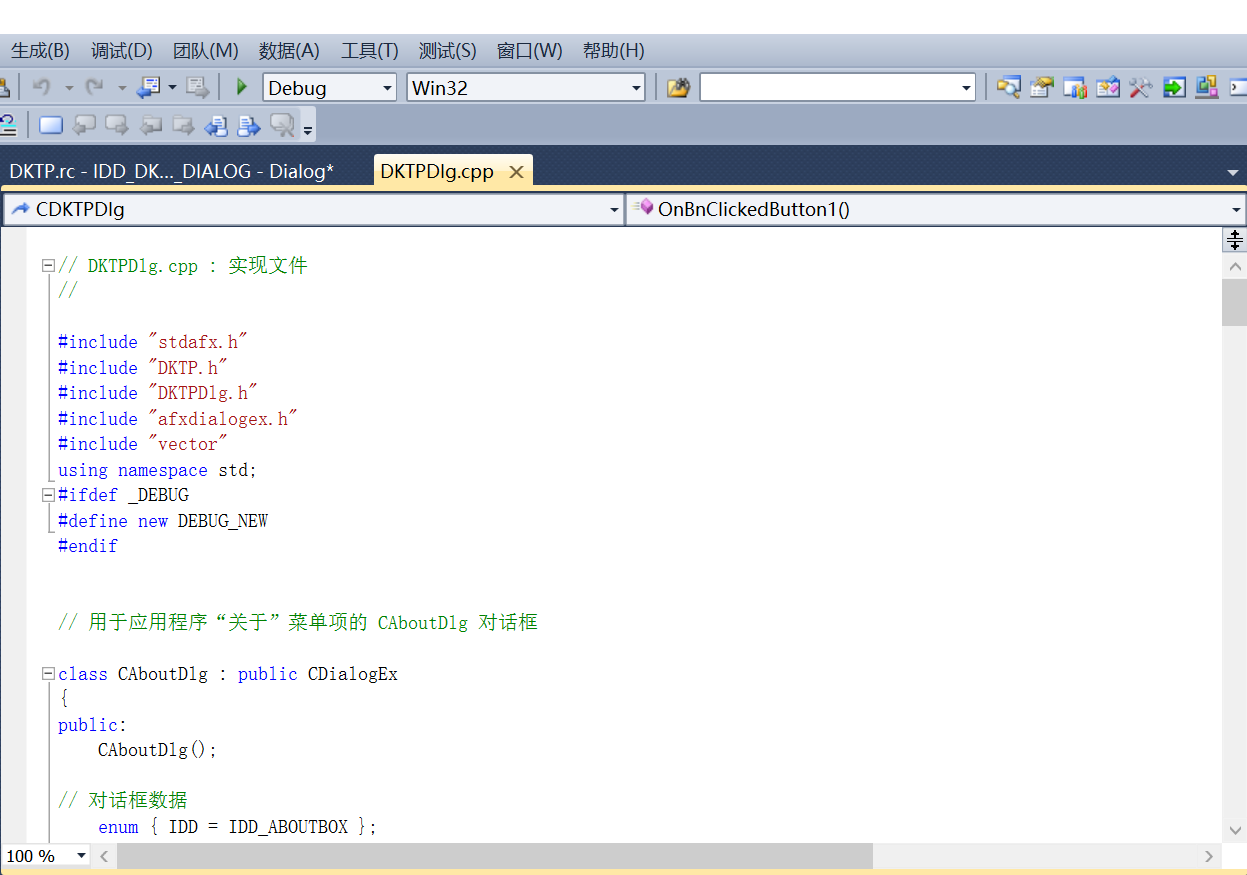
Task: Open the colored blocks toolbar icon
Action: tap(1206, 88)
